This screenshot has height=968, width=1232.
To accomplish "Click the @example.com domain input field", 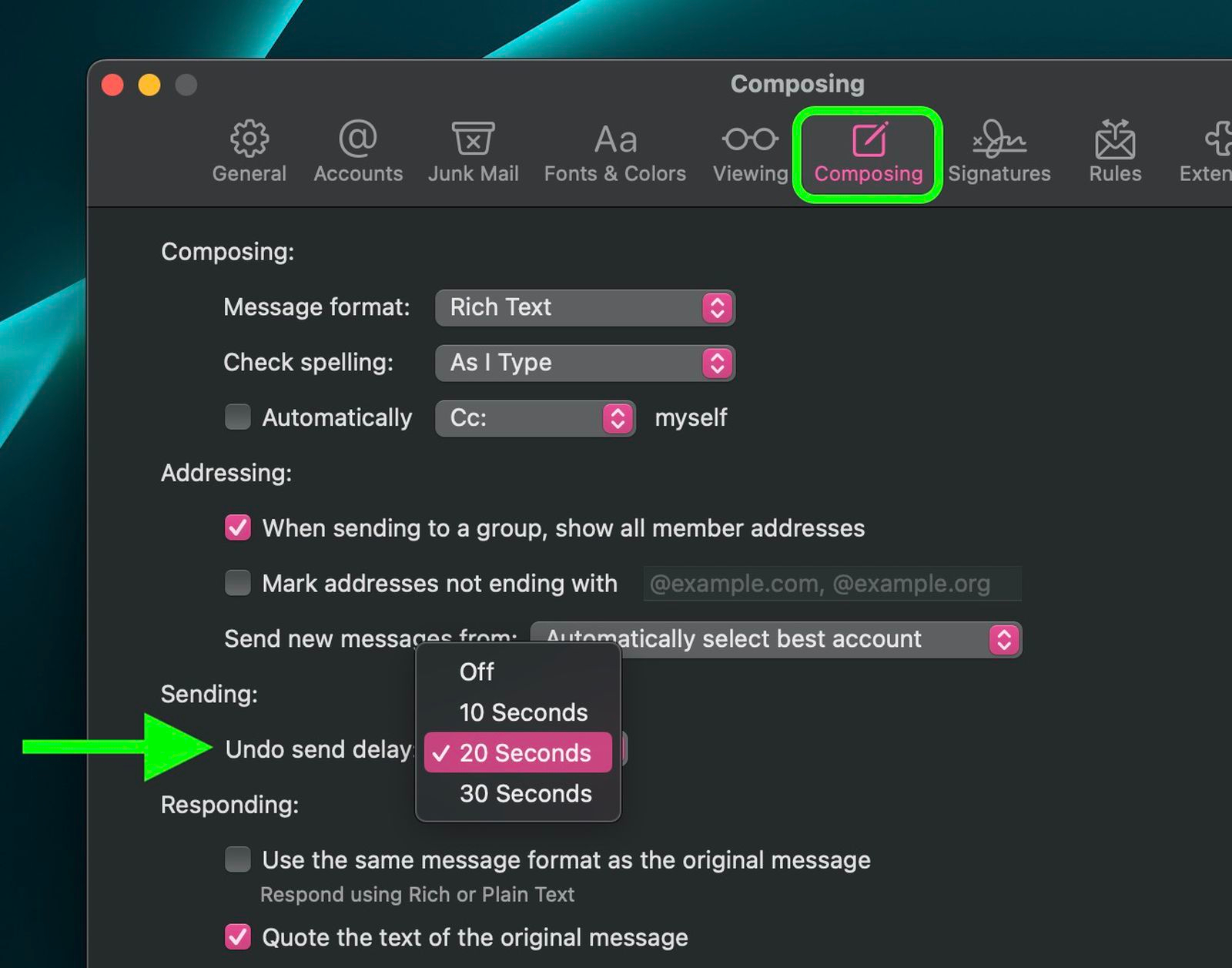I will coord(832,584).
